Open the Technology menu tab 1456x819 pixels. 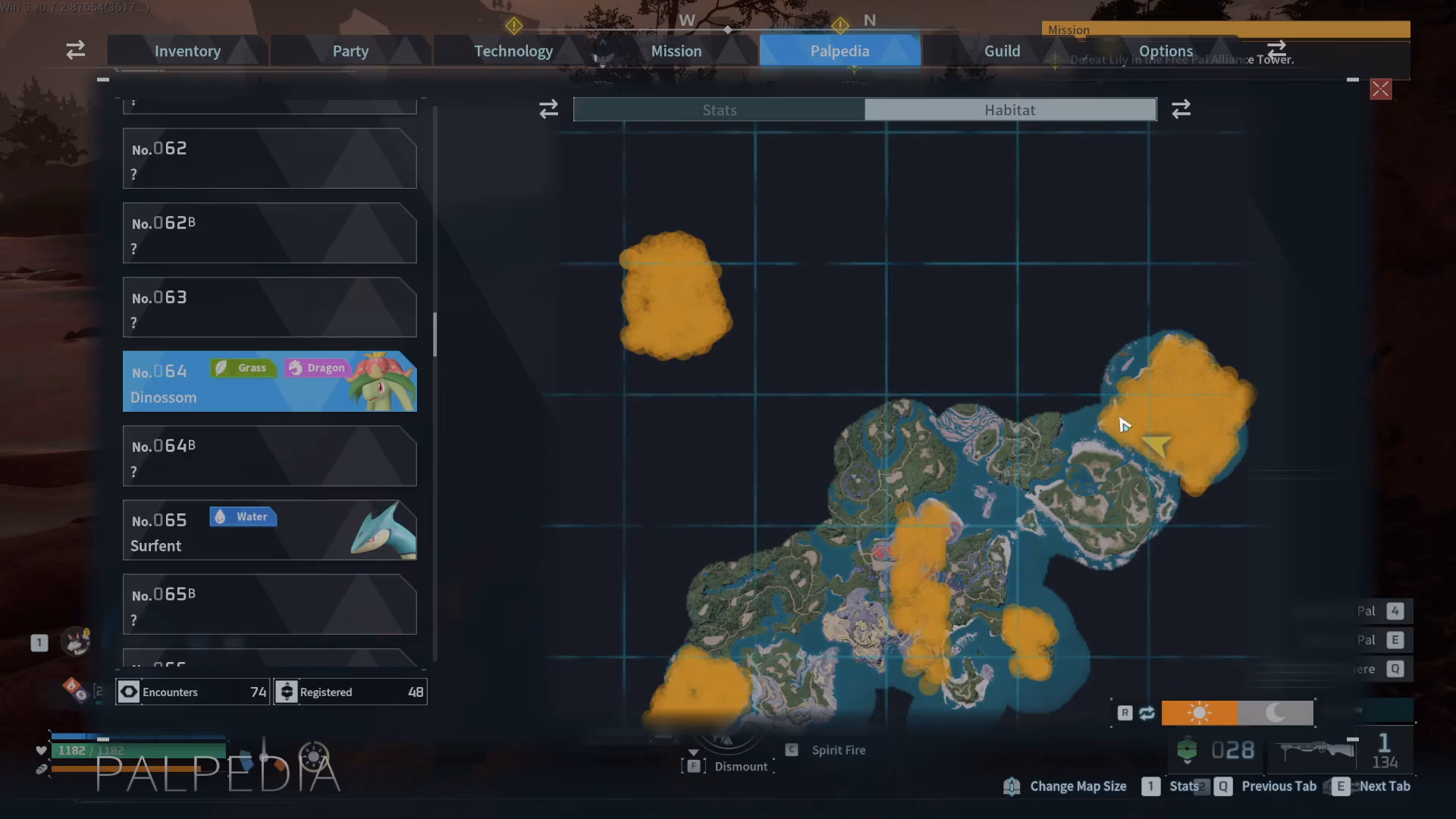point(513,51)
